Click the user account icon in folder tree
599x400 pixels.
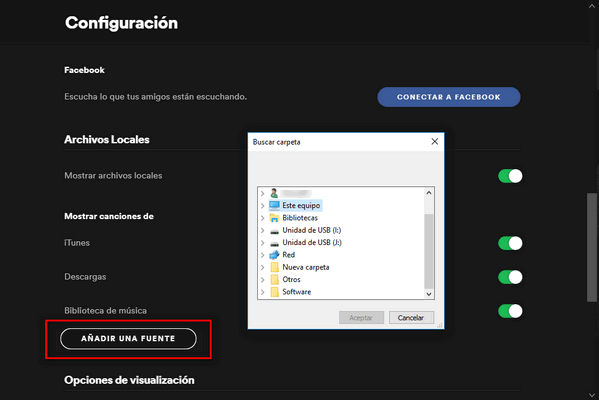[274, 193]
